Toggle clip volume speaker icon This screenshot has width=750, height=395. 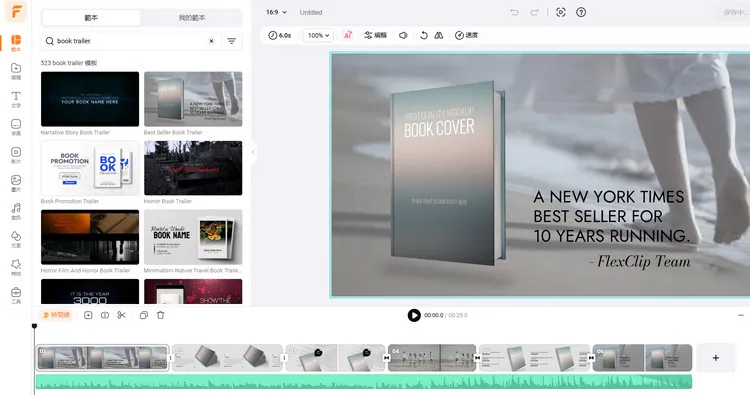[403, 35]
